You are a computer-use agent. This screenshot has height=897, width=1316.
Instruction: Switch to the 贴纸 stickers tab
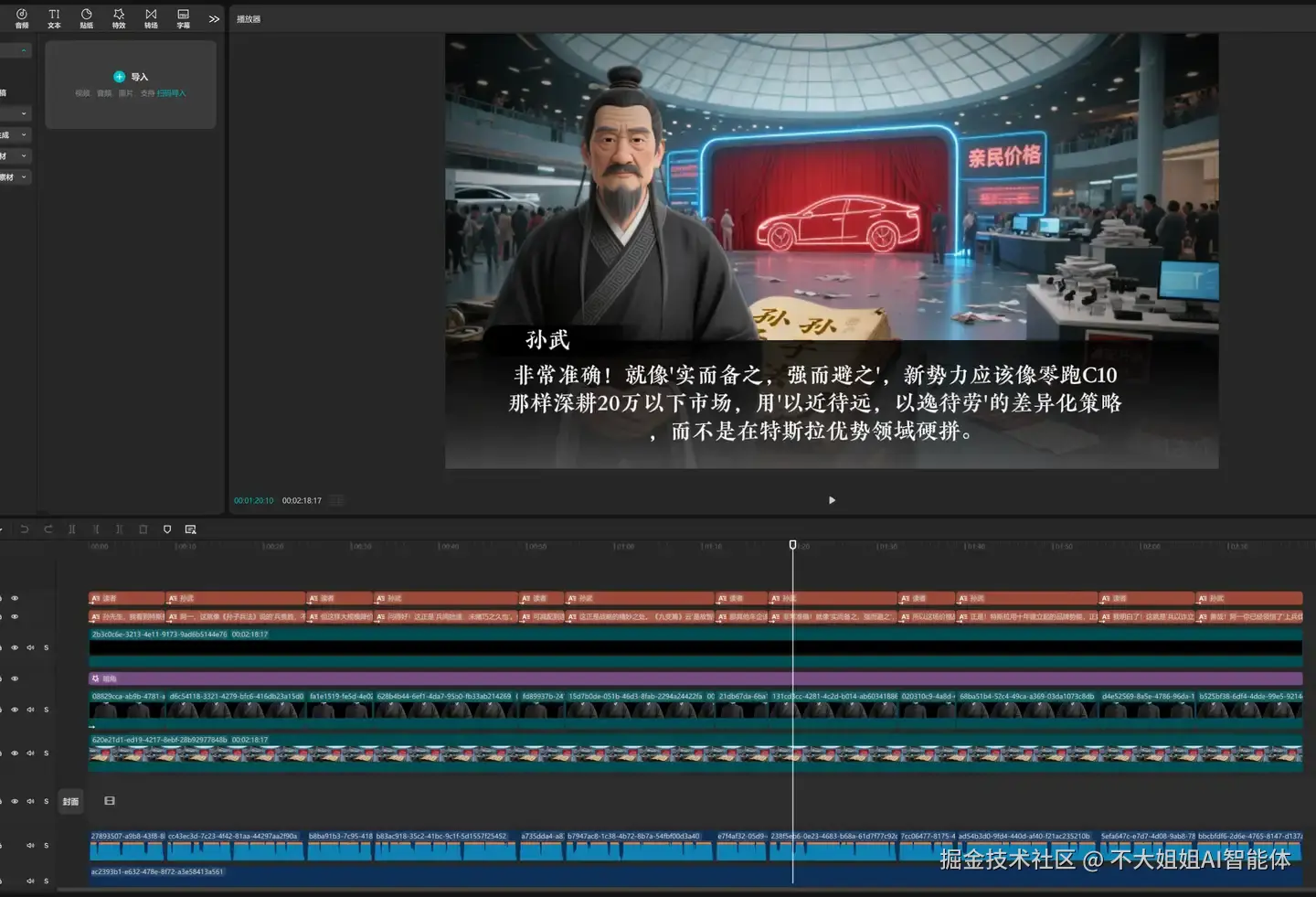(86, 18)
